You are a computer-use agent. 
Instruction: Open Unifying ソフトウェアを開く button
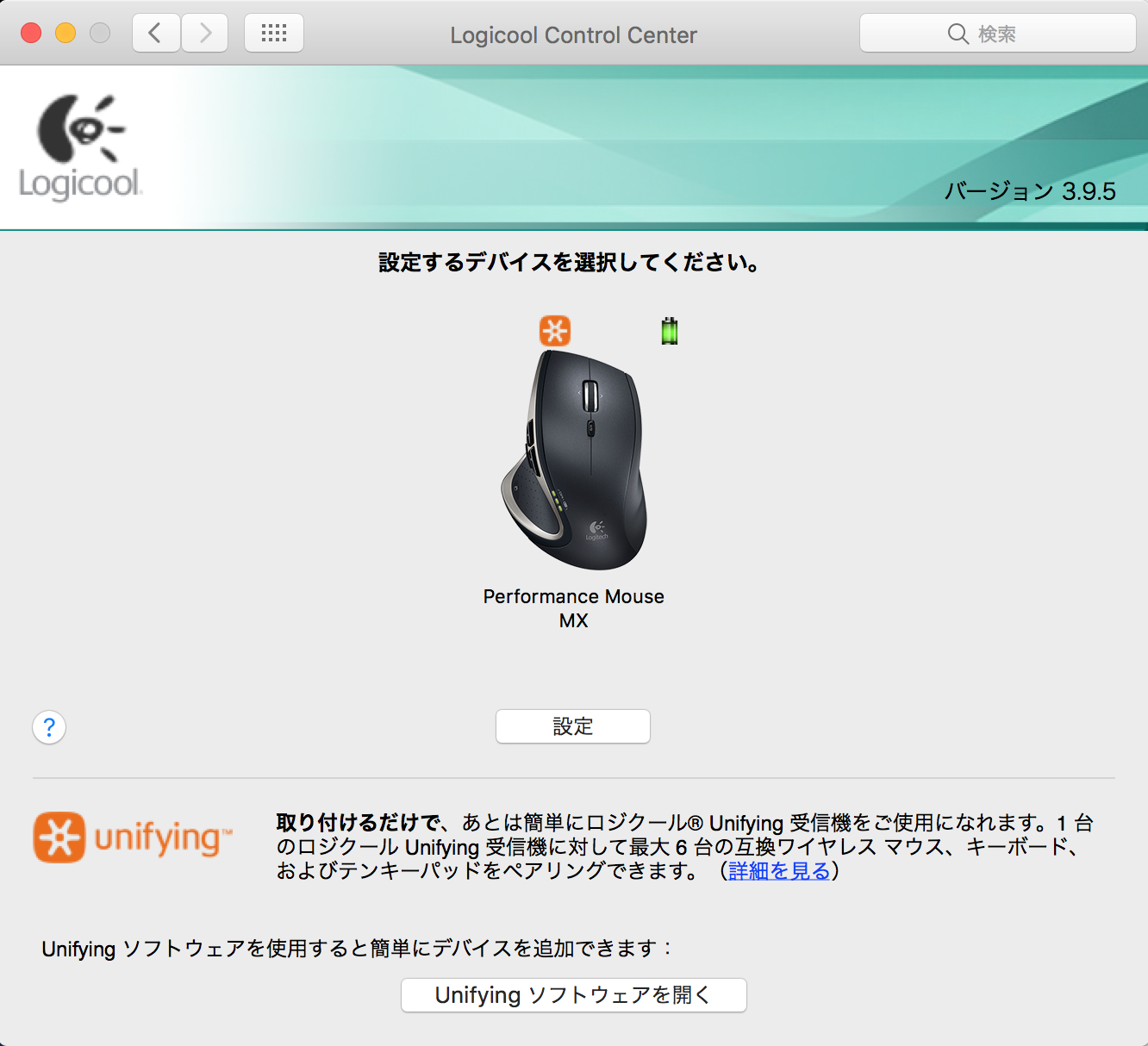pyautogui.click(x=574, y=995)
